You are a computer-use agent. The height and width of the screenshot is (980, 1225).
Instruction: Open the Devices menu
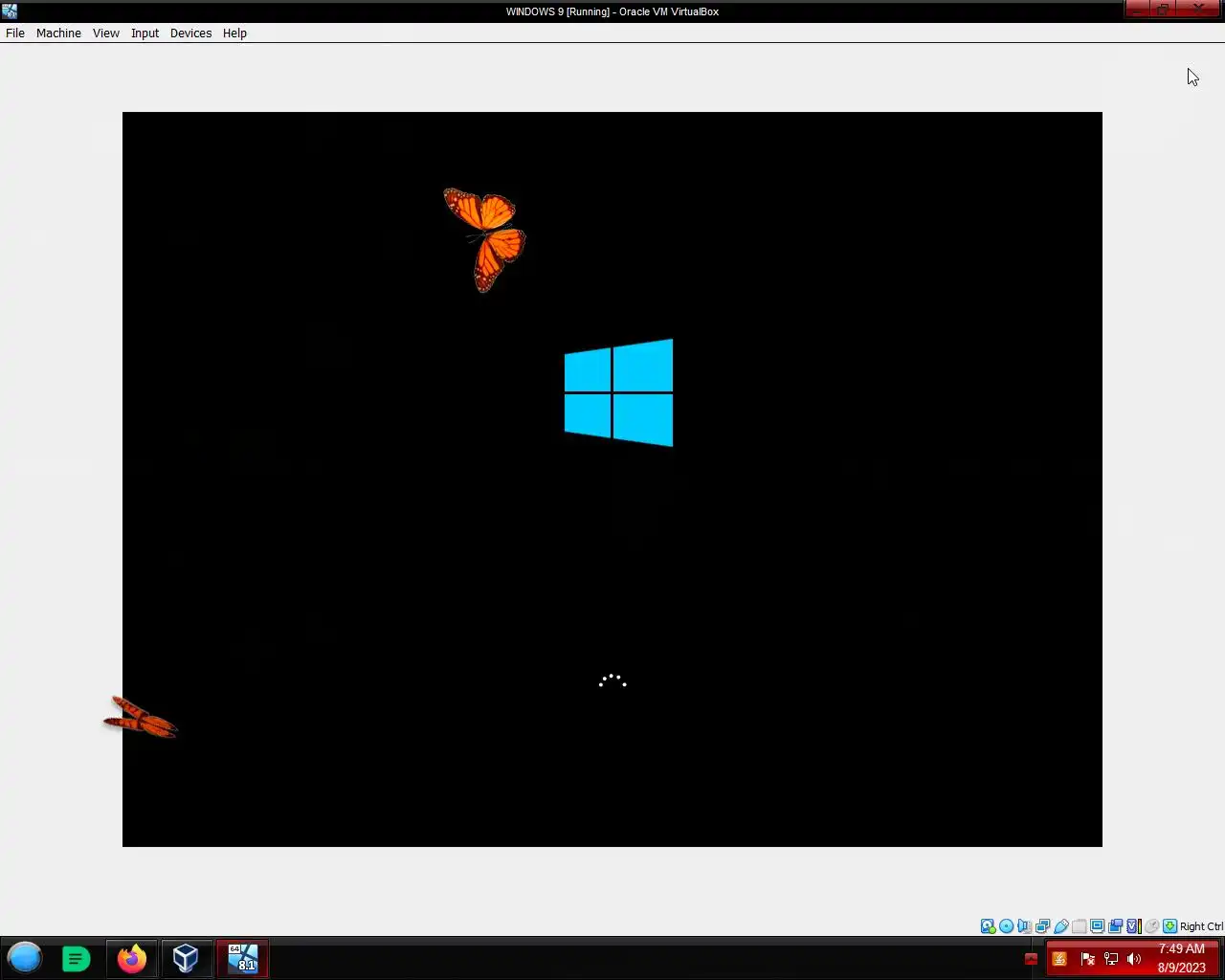click(x=190, y=33)
